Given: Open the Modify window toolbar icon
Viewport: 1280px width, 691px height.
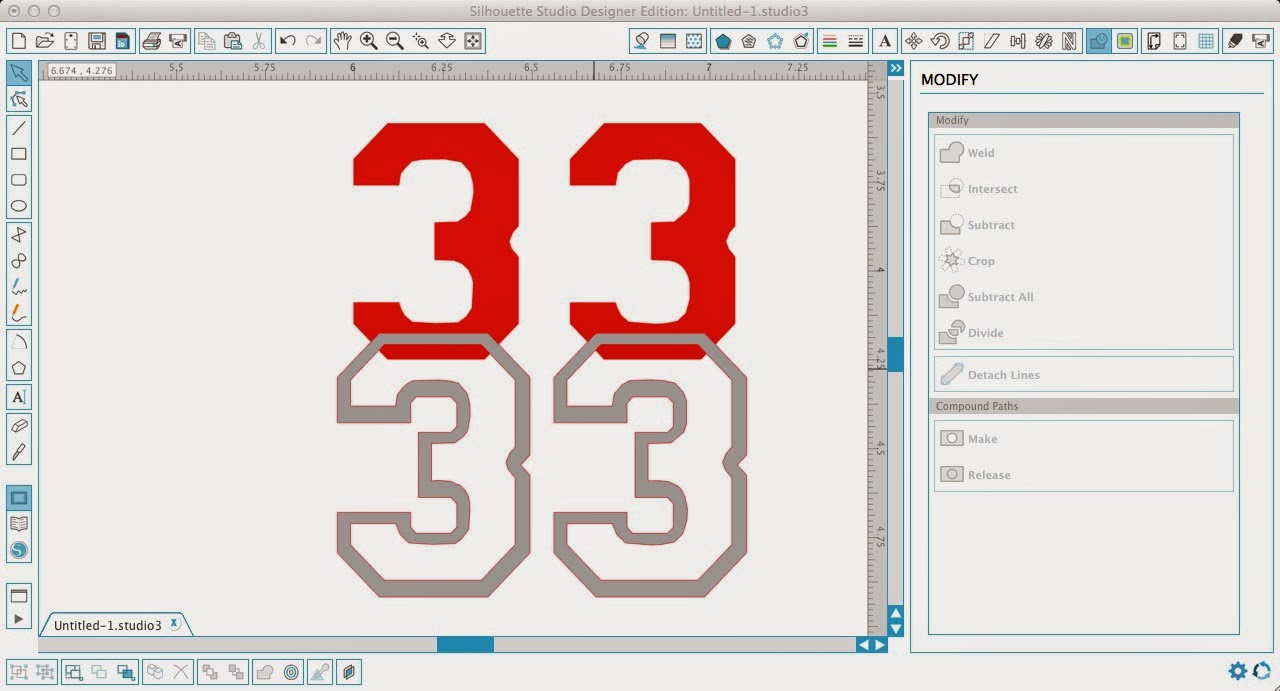Looking at the screenshot, I should pos(1099,41).
